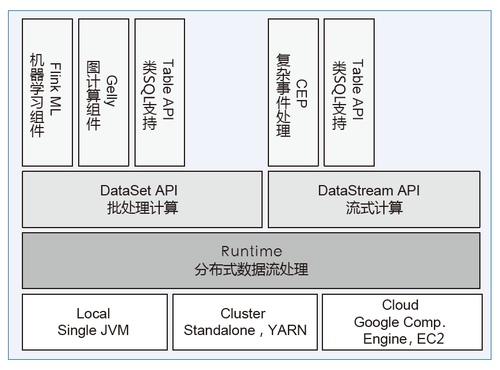The height and width of the screenshot is (370, 500).
Task: Click the 批处理计算 label
Action: click(143, 208)
